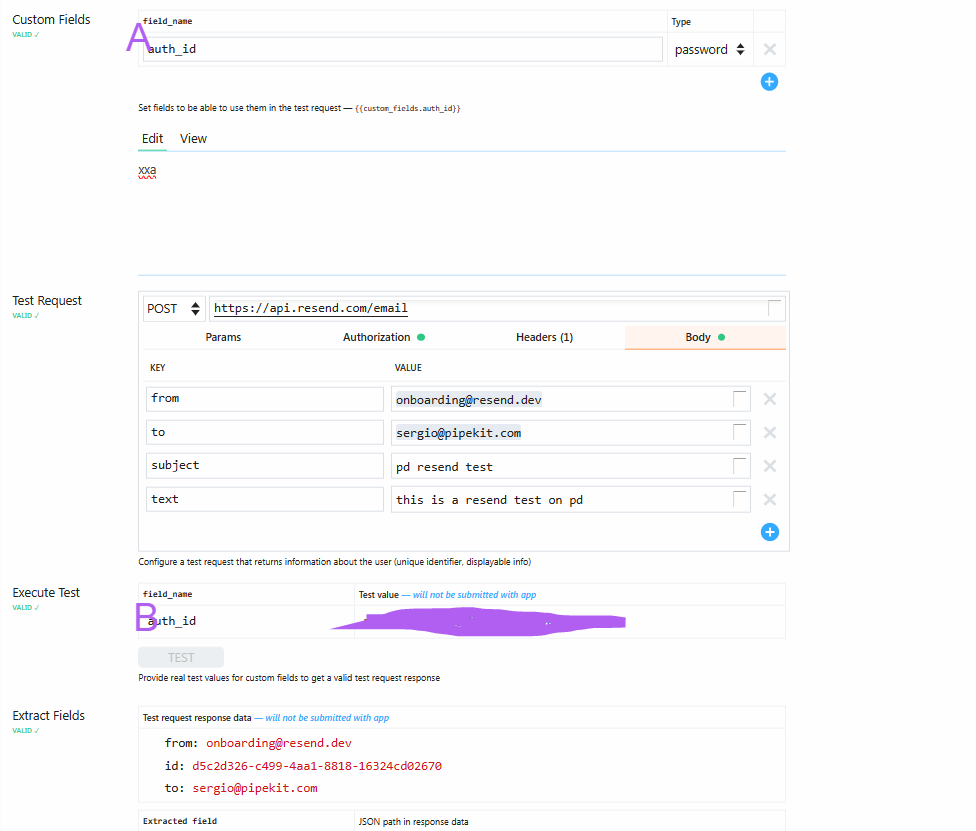Remove the "from" body parameter with its X icon
The height and width of the screenshot is (831, 976).
pos(769,398)
